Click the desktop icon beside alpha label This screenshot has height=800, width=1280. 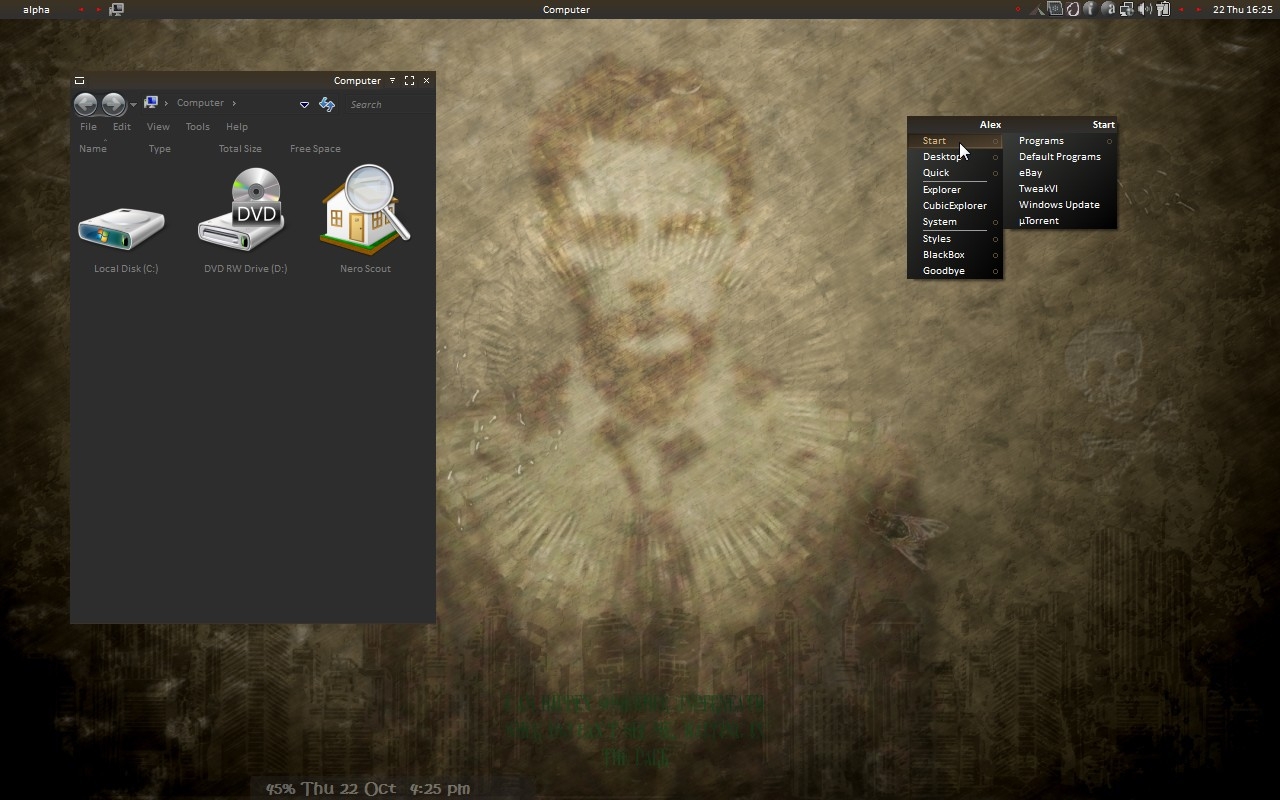click(116, 9)
